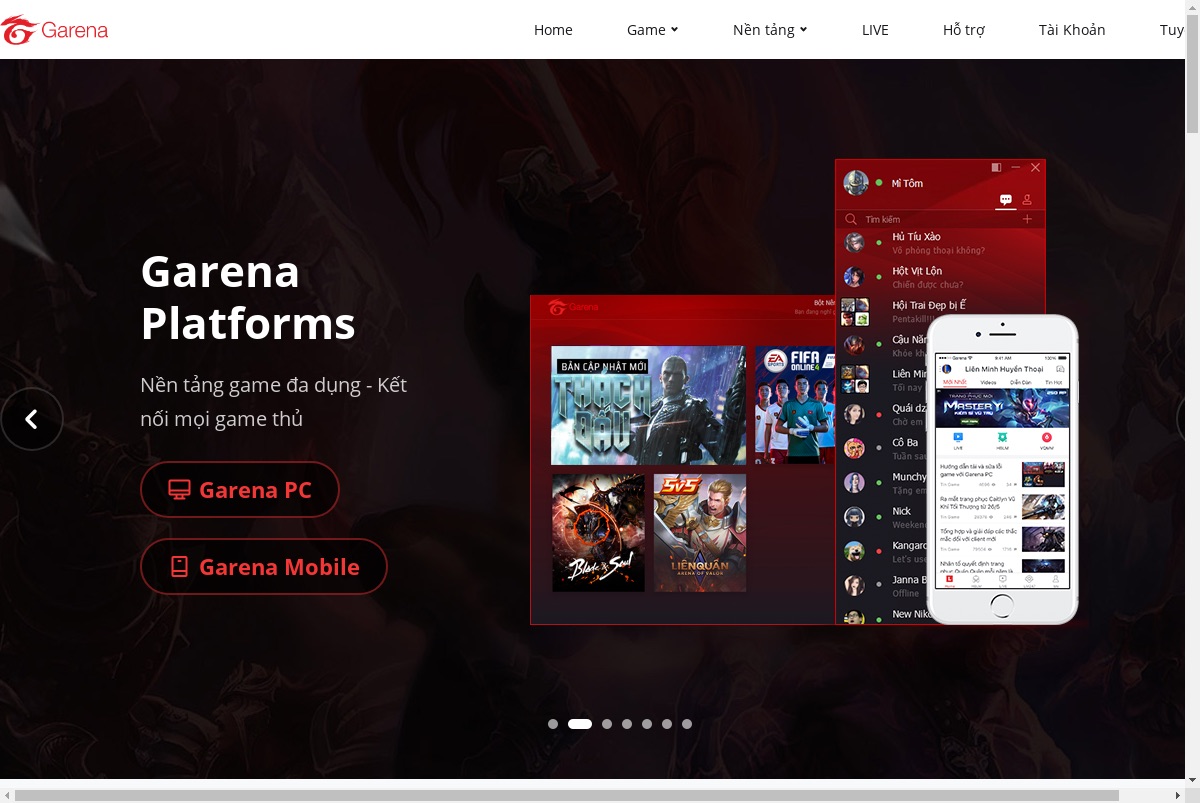Switch to the sixth carousel slide dot

[x=667, y=724]
